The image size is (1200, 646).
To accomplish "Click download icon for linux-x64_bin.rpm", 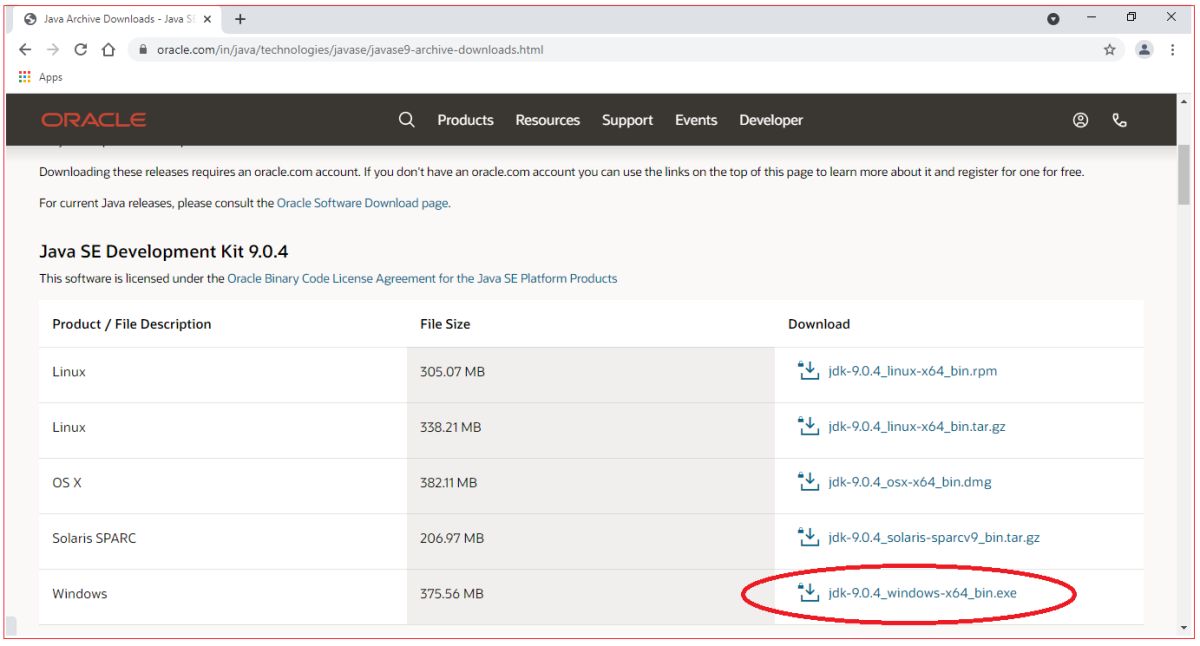I will (x=808, y=371).
